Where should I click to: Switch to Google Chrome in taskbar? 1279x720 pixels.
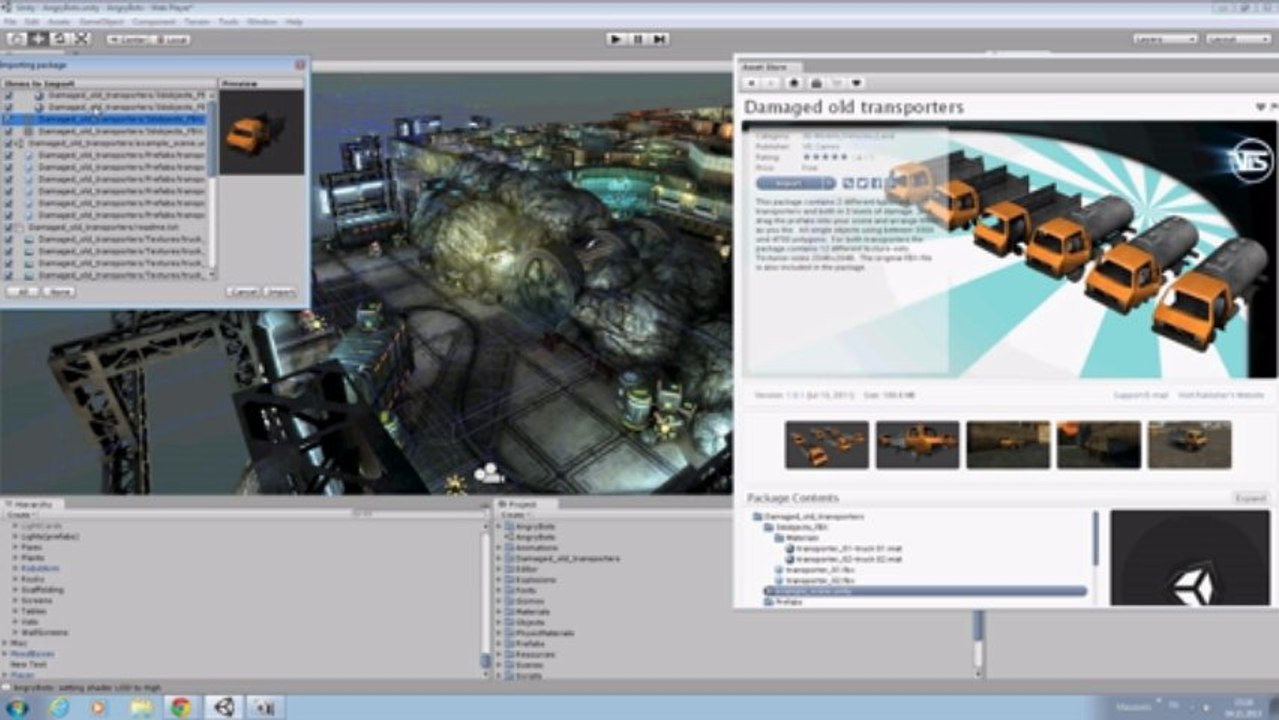click(x=181, y=707)
